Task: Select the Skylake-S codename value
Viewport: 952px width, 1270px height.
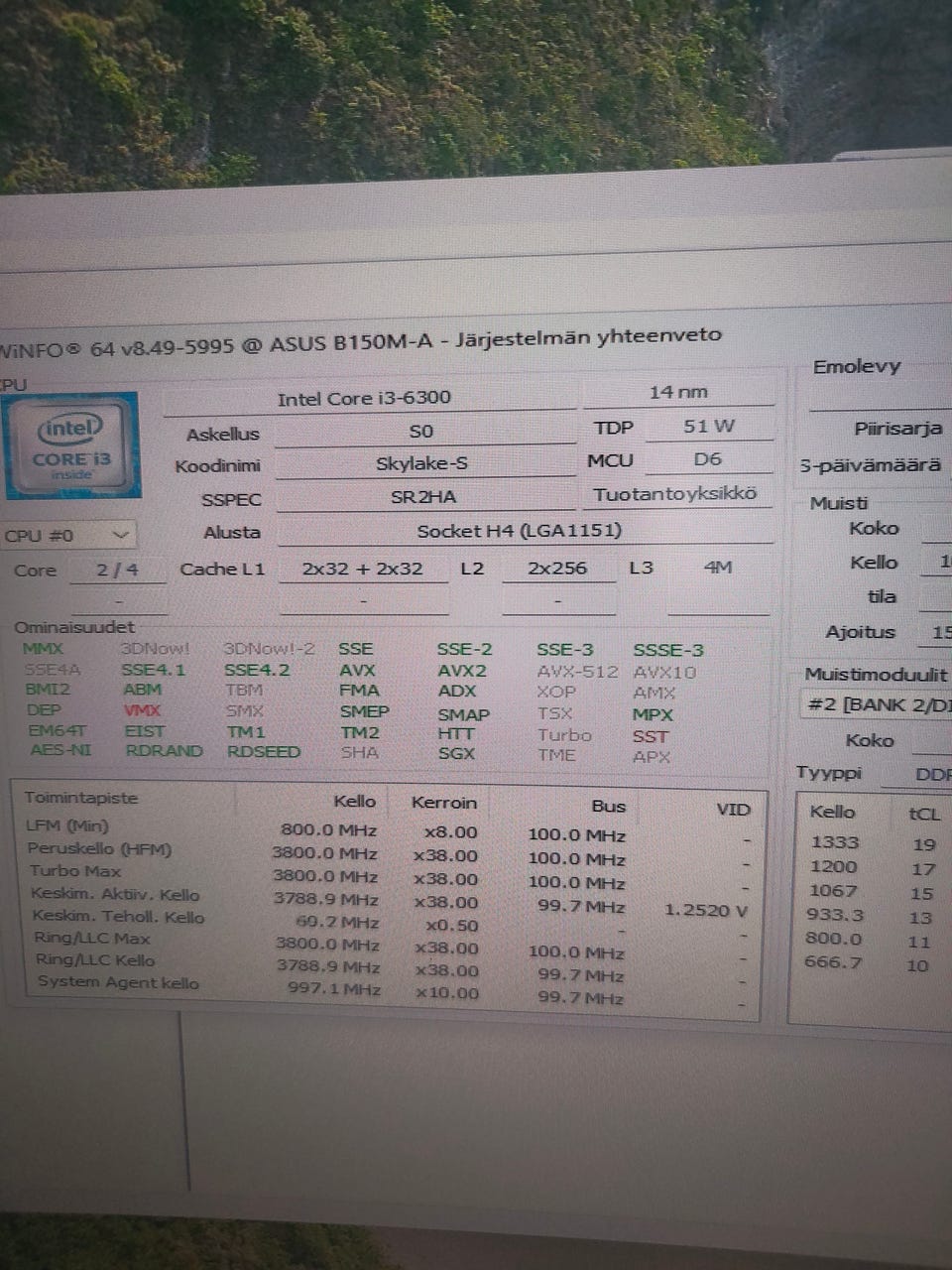Action: [x=421, y=463]
